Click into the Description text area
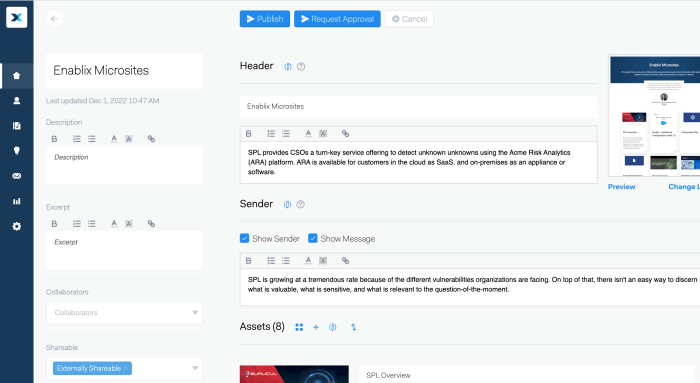Screen dimensions: 700x383 [125, 165]
